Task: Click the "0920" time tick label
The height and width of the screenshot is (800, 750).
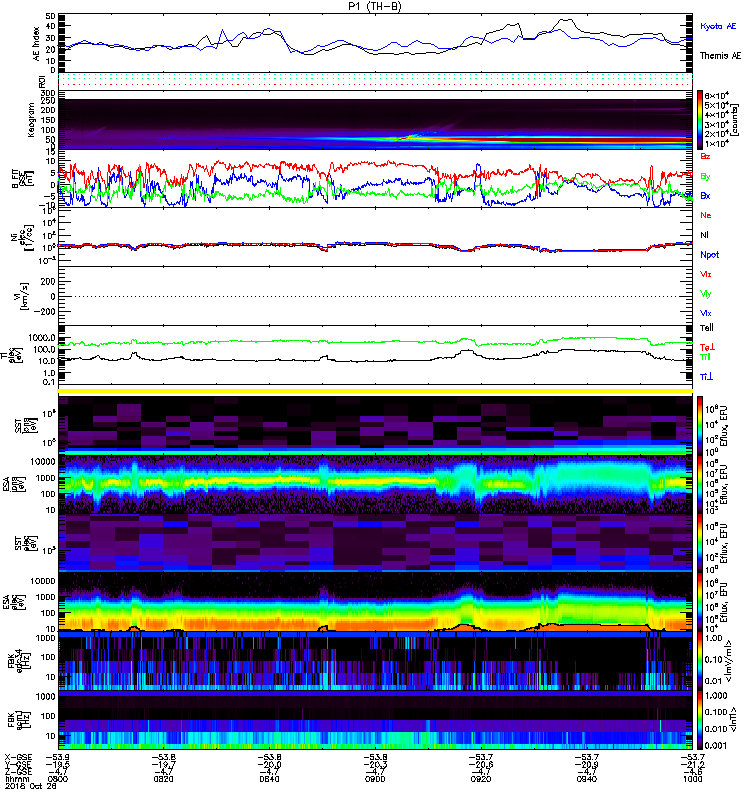Action: [x=481, y=779]
